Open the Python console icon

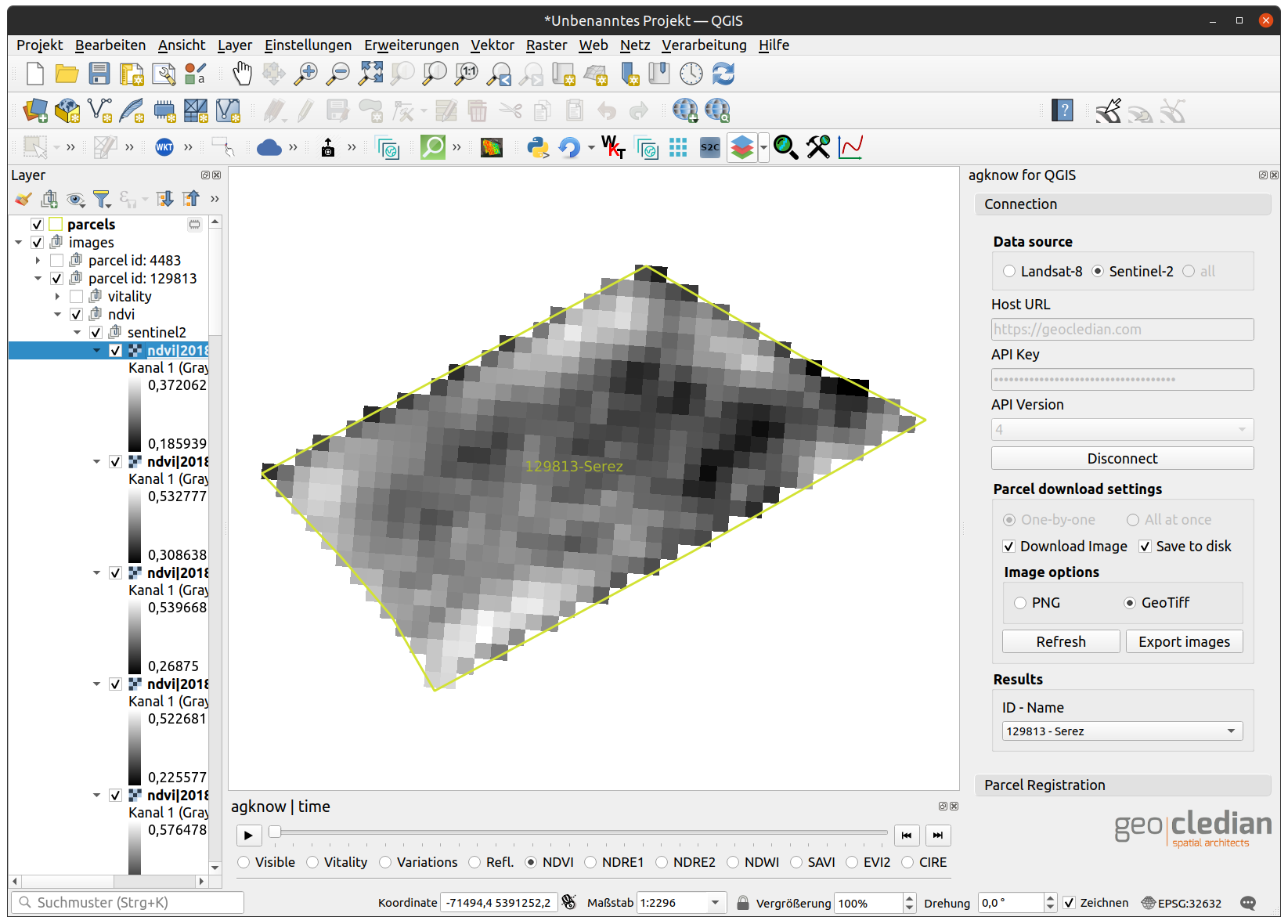coord(538,147)
